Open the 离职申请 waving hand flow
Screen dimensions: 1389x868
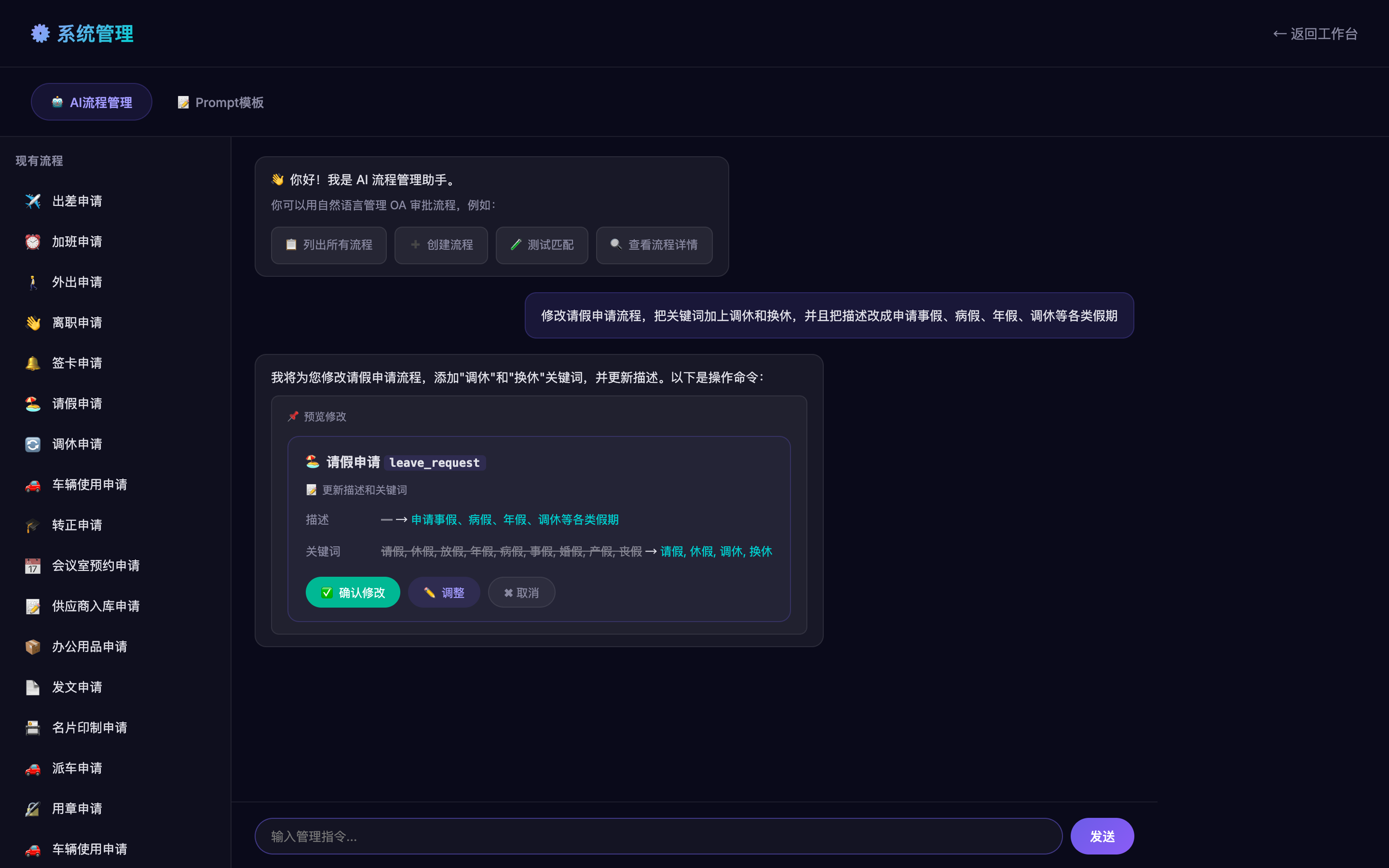click(77, 323)
